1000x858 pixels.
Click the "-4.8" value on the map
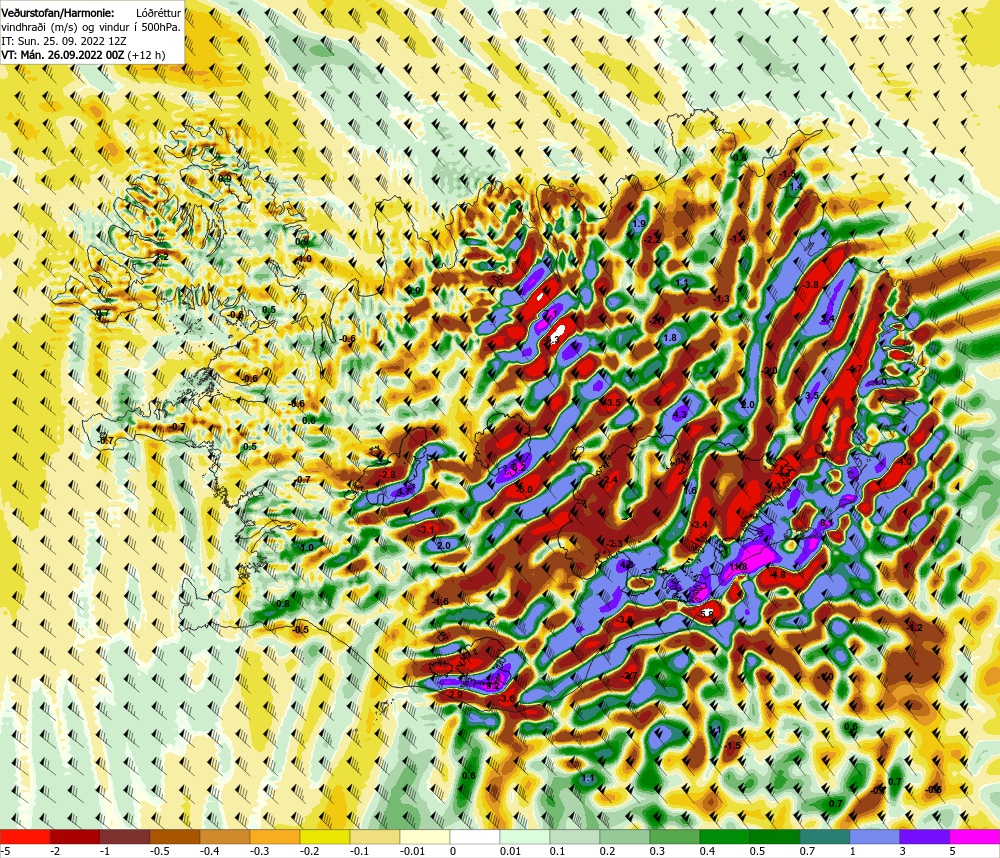pyautogui.click(x=778, y=575)
